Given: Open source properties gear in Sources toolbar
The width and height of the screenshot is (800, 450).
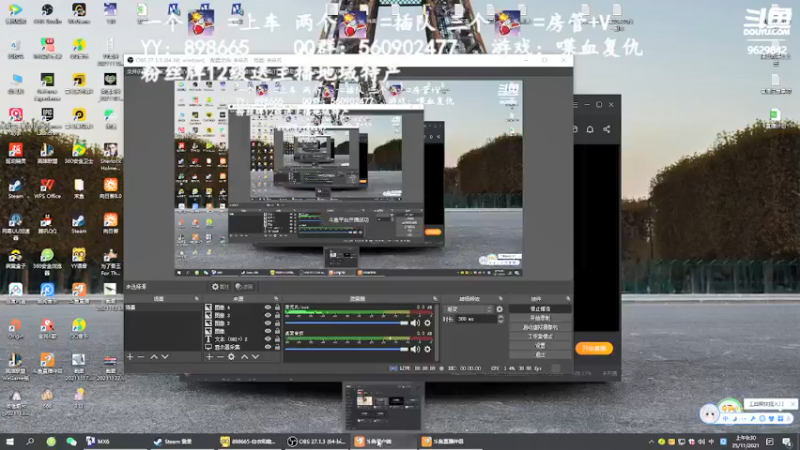Looking at the screenshot, I should click(231, 357).
